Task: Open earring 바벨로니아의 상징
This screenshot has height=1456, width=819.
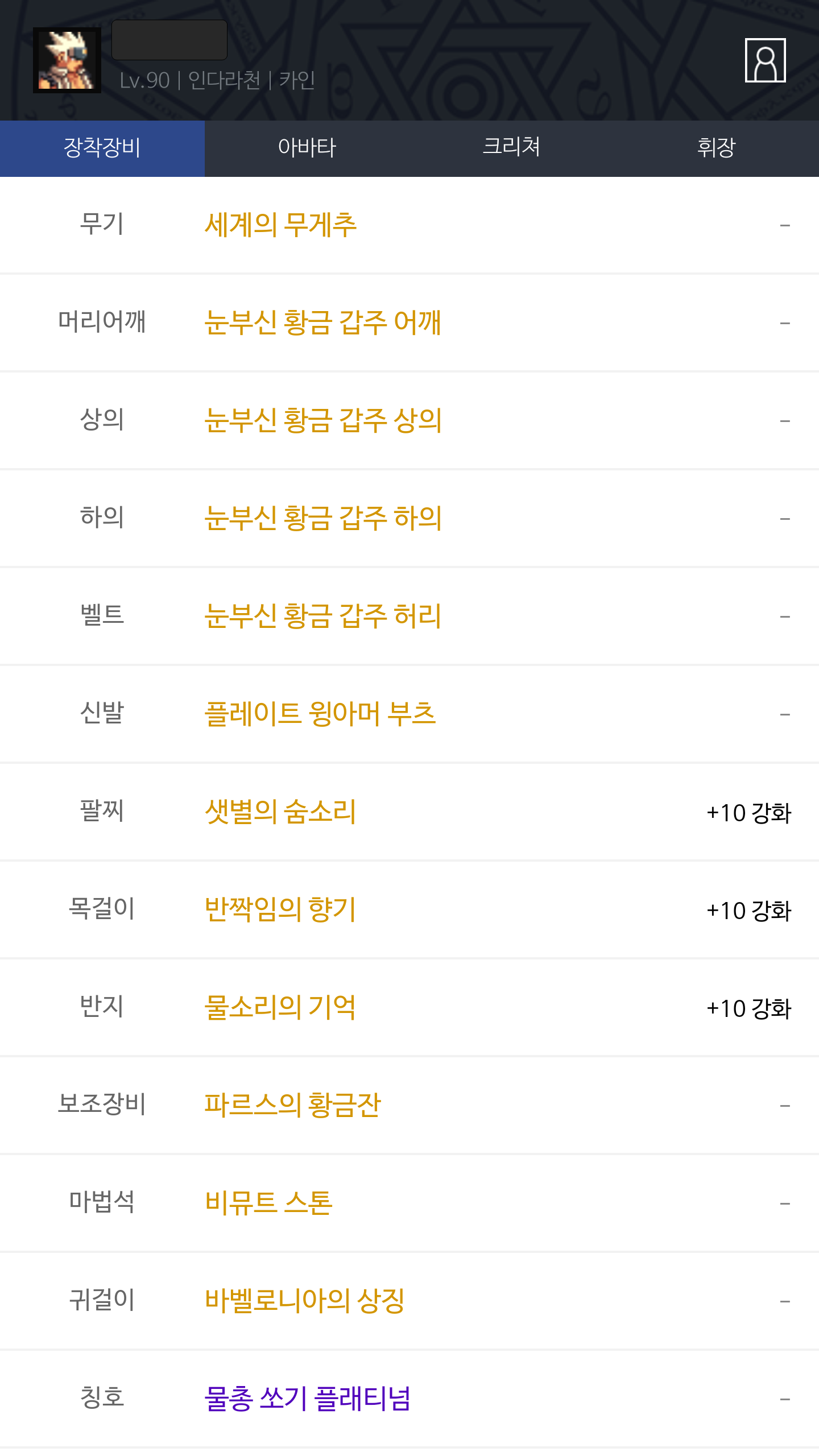Action: pyautogui.click(x=304, y=1301)
